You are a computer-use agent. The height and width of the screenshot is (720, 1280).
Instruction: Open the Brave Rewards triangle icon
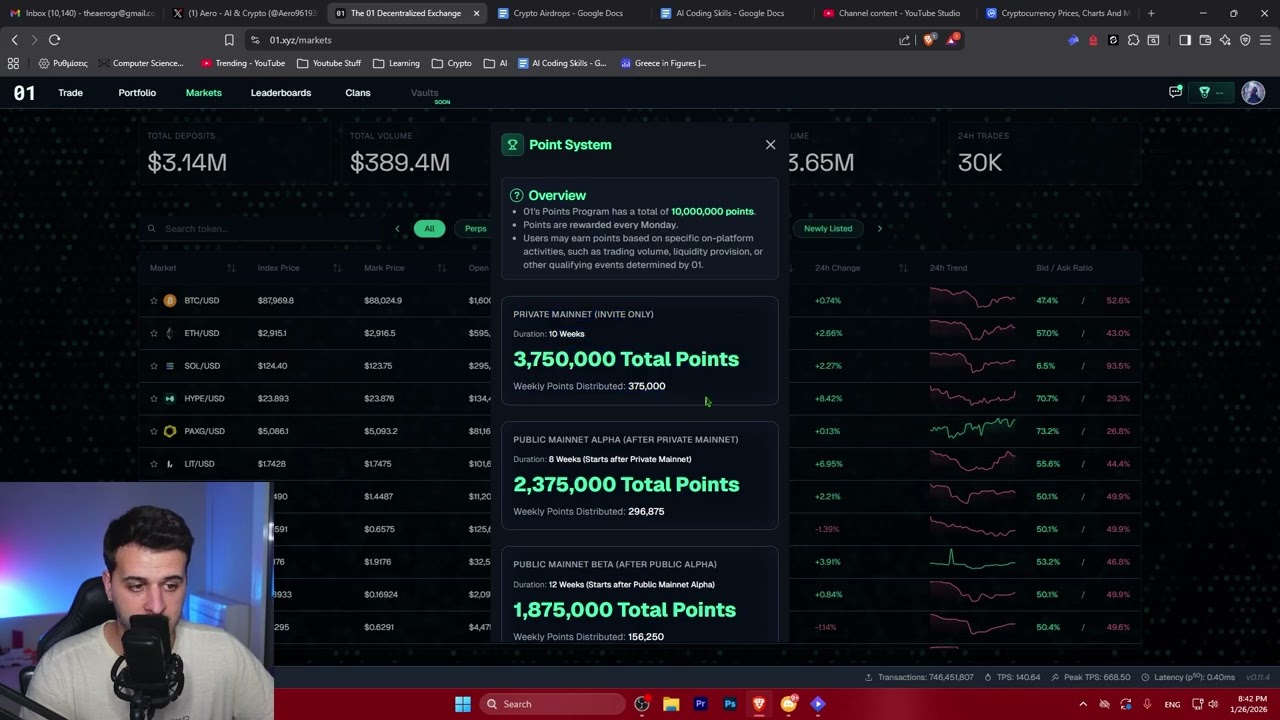951,40
